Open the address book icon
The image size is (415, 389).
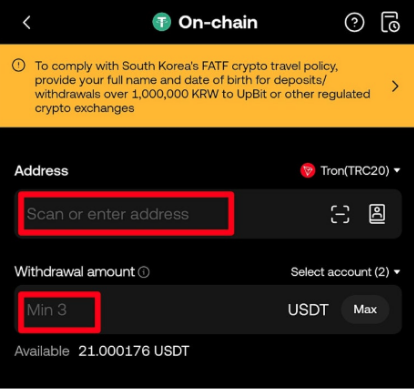pos(377,214)
